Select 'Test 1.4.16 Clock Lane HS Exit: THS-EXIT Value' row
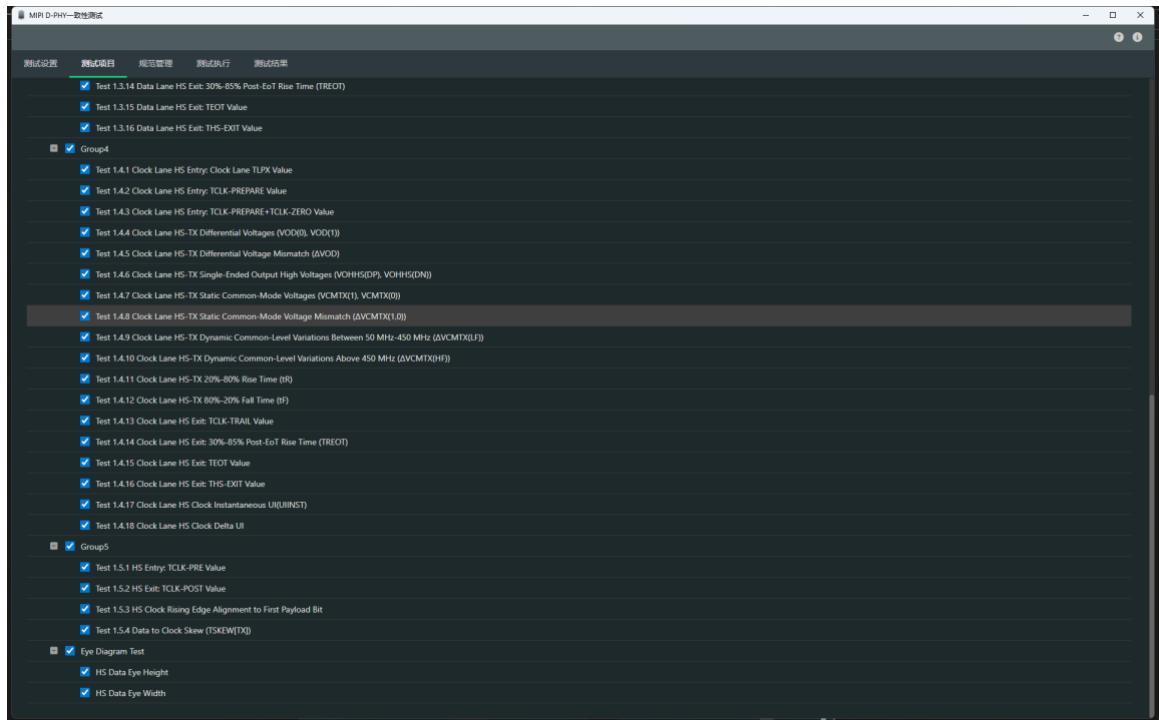 point(579,483)
